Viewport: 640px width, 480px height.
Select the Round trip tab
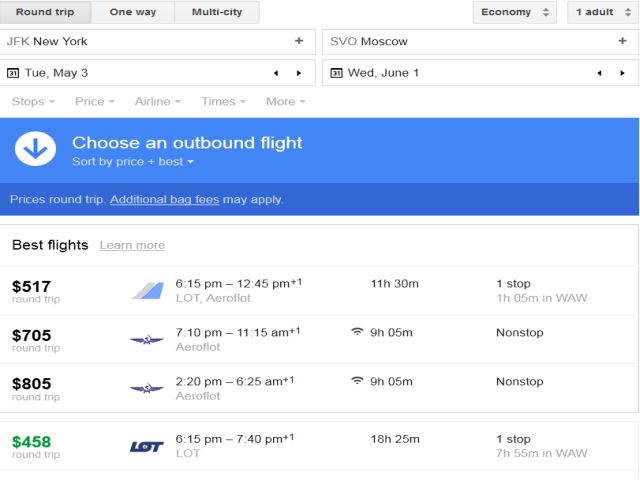coord(46,12)
